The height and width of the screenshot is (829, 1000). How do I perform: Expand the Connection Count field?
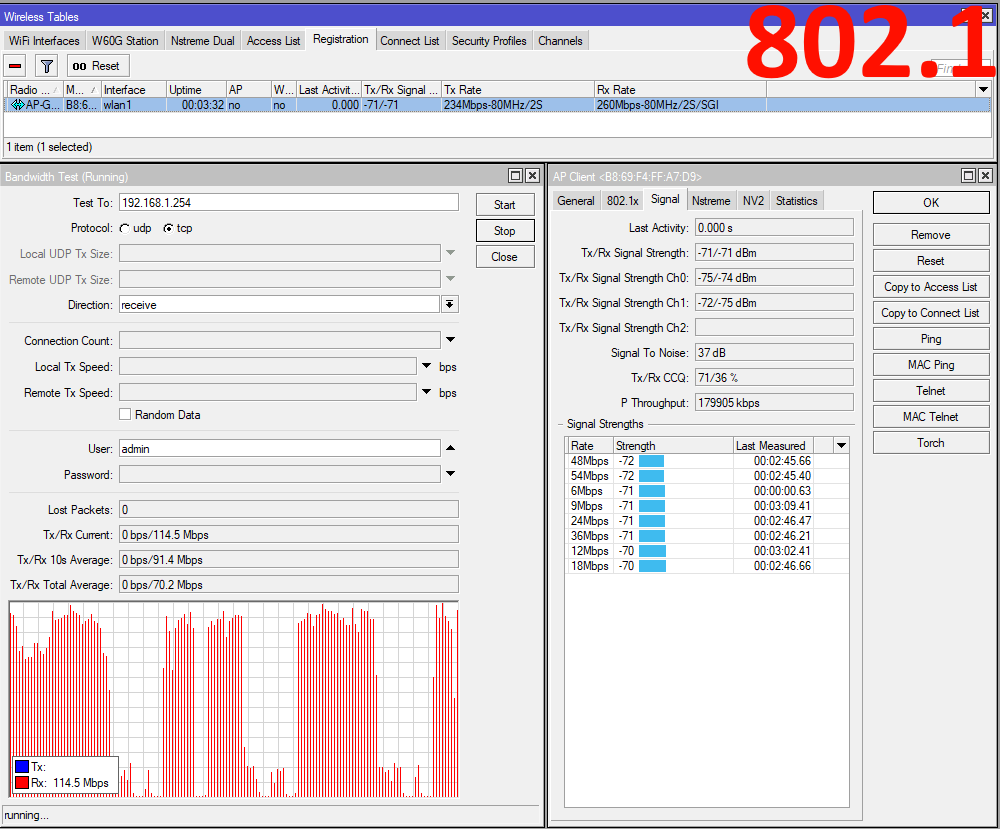(x=450, y=340)
